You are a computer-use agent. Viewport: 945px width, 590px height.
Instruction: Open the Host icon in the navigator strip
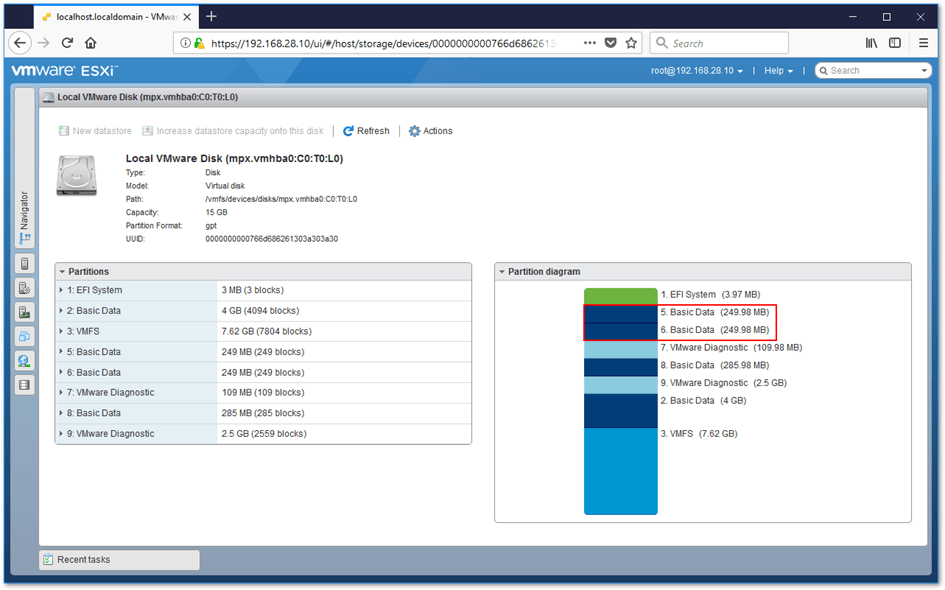(24, 263)
